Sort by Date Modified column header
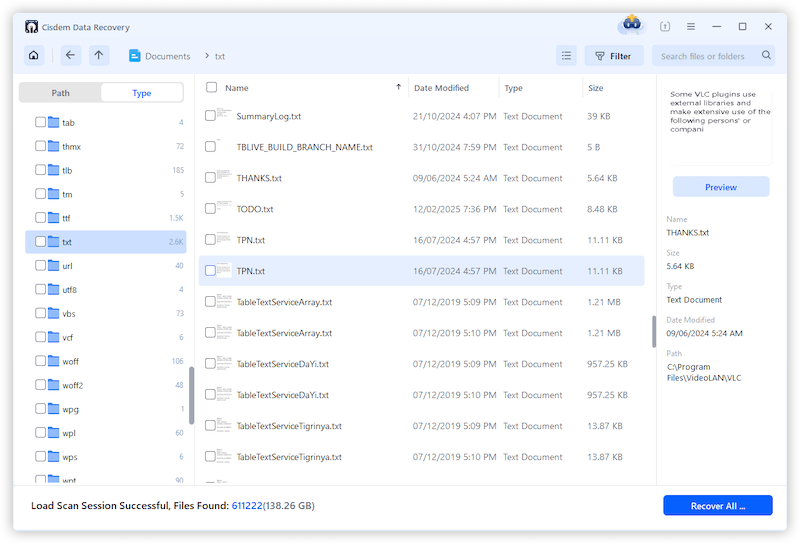 tap(441, 88)
